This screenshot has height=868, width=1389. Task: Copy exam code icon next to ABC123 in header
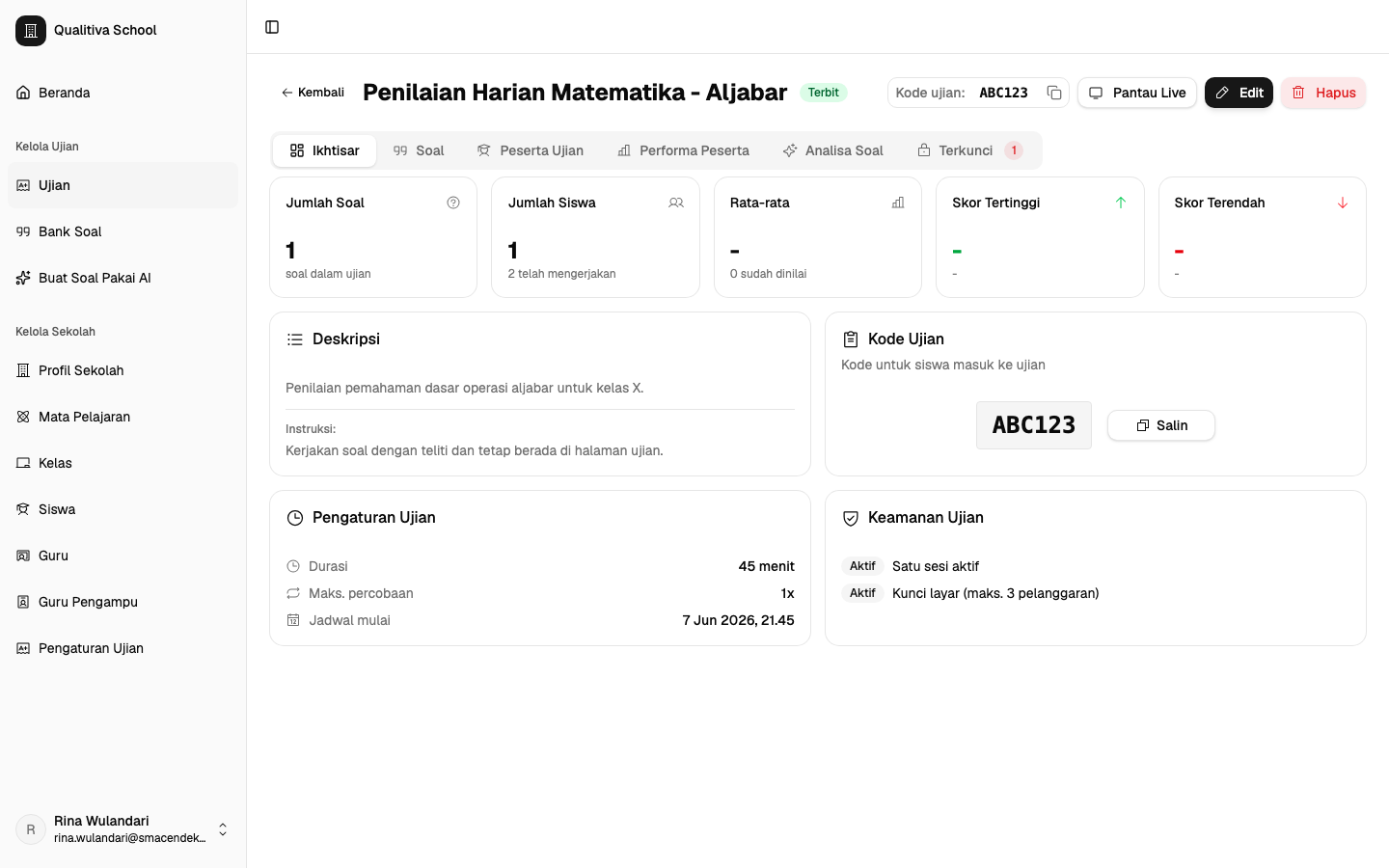pos(1054,93)
